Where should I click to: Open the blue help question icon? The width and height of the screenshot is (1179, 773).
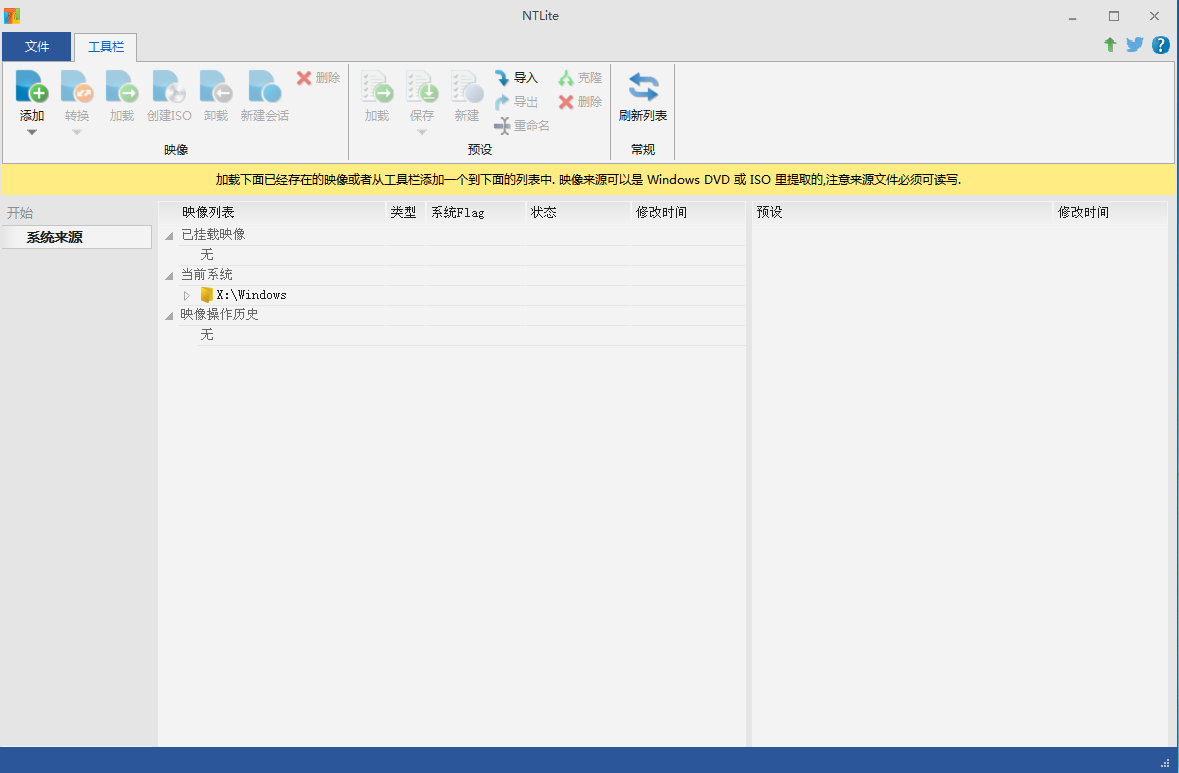pos(1160,45)
